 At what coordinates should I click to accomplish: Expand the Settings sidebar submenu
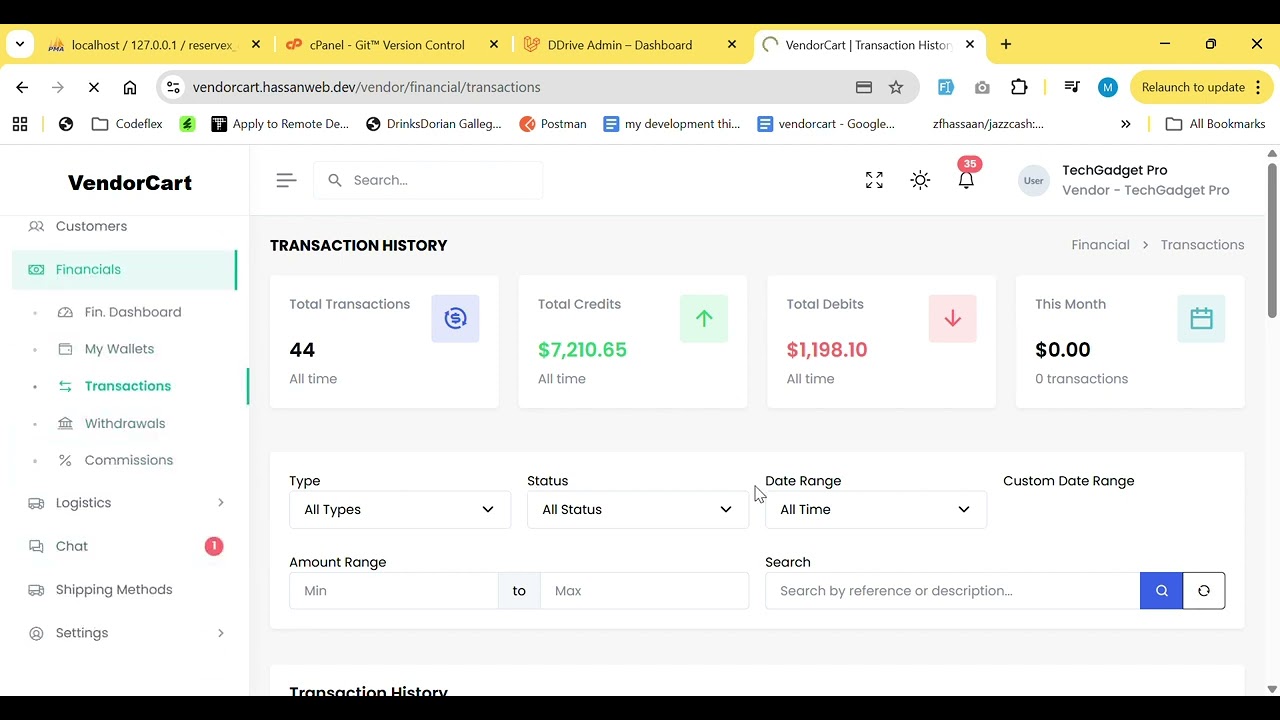click(x=221, y=633)
